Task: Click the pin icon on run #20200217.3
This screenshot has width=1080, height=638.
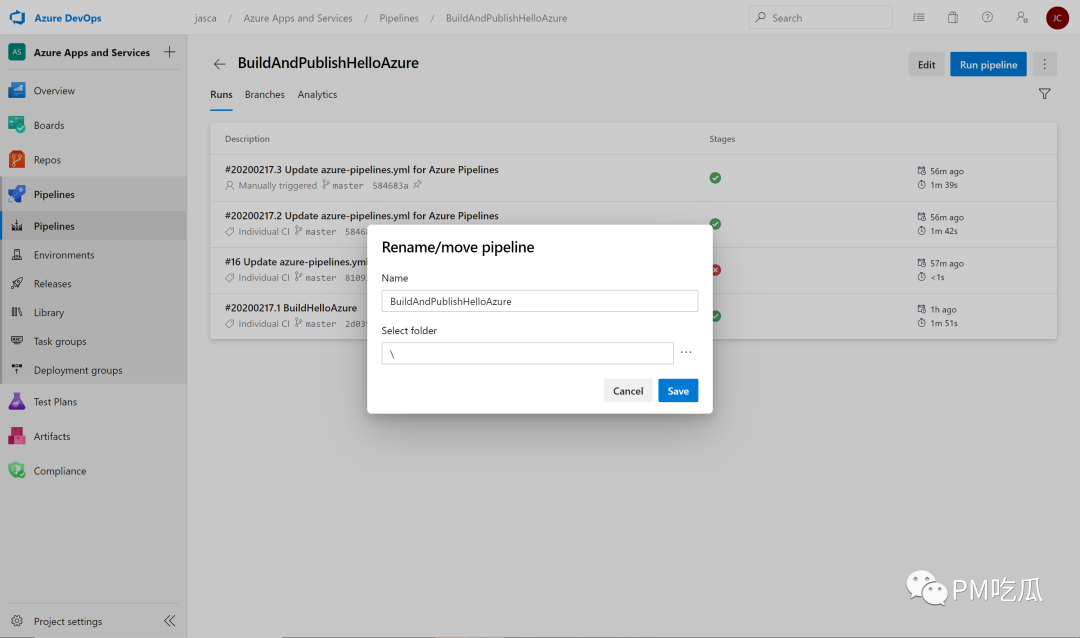Action: pos(417,185)
